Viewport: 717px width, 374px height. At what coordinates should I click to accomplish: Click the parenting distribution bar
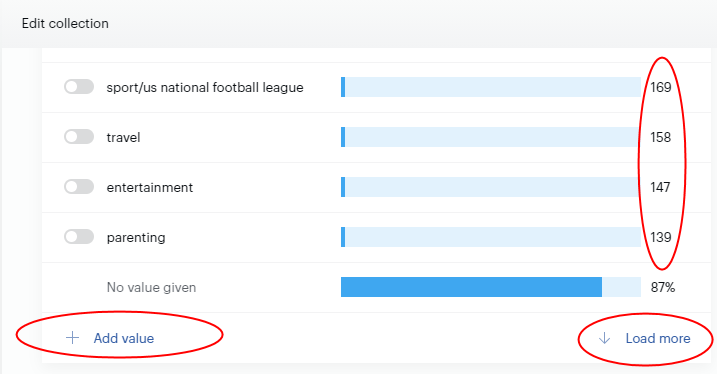pyautogui.click(x=491, y=237)
